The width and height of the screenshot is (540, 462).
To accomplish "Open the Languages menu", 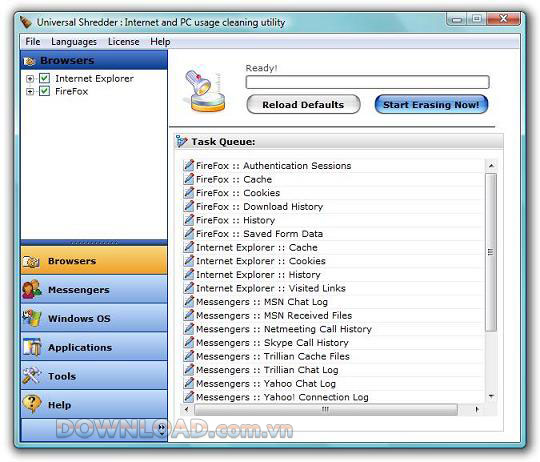I will tap(74, 42).
